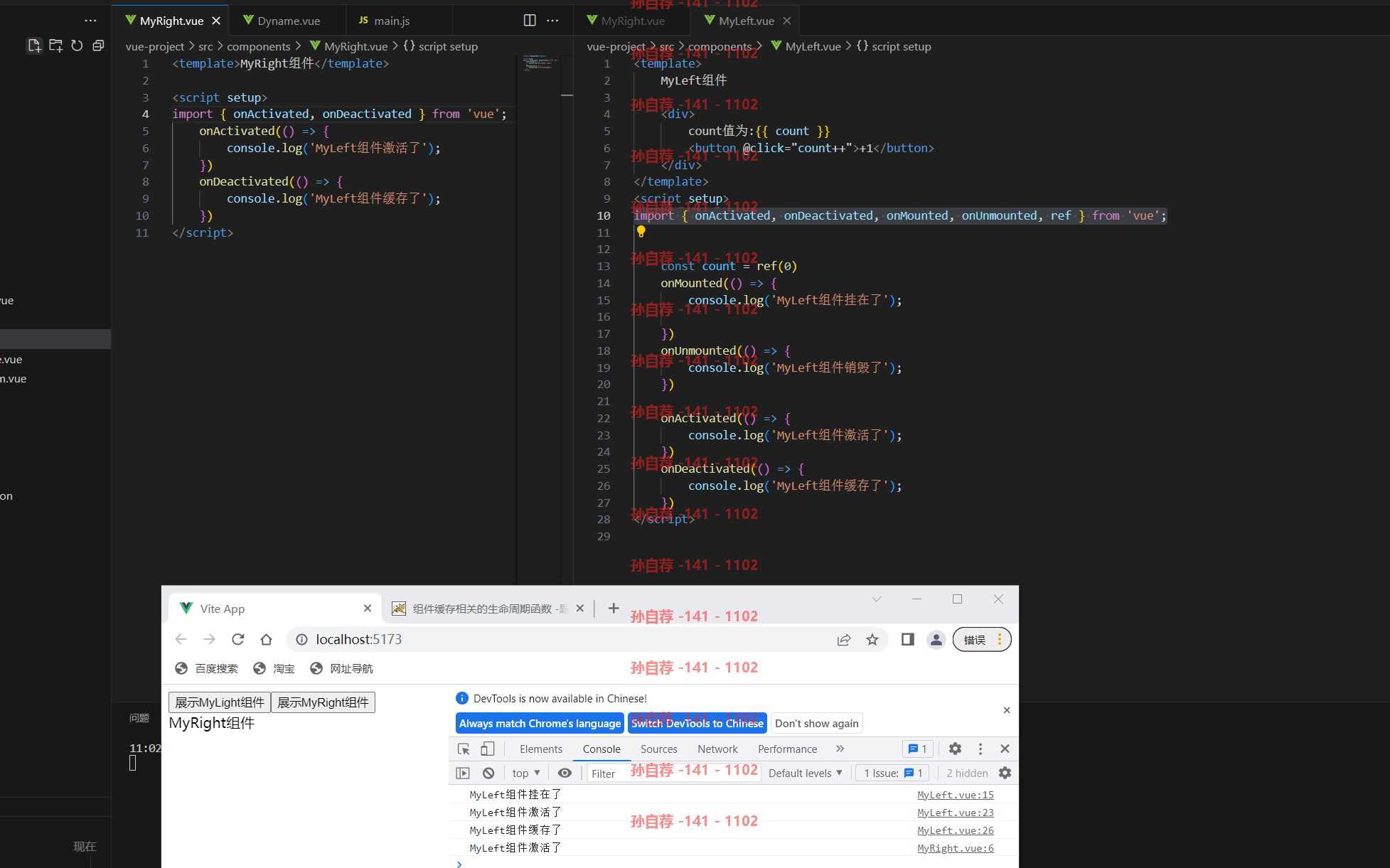Viewport: 1390px width, 868px height.
Task: Switch to DevTools Sources tab
Action: coord(659,749)
